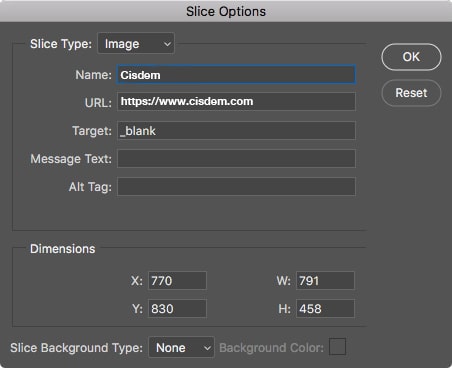The width and height of the screenshot is (452, 368).
Task: Click the Background Color label
Action: (271, 348)
